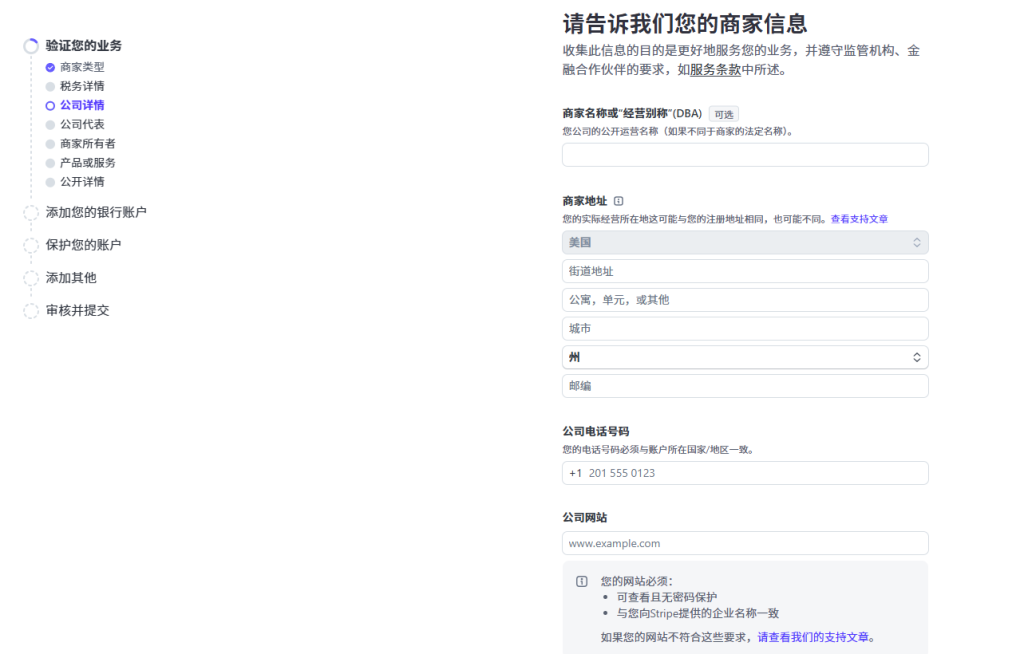This screenshot has height=654, width=1024.
Task: Focus the 商家名称 DBA input field
Action: [745, 155]
